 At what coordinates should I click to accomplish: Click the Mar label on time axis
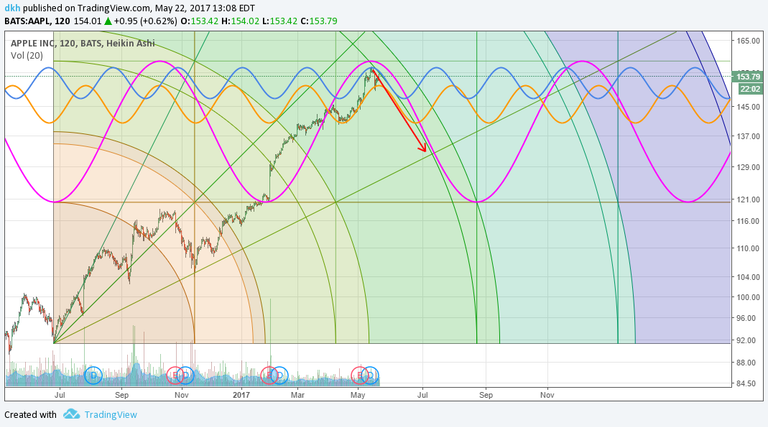[x=297, y=395]
